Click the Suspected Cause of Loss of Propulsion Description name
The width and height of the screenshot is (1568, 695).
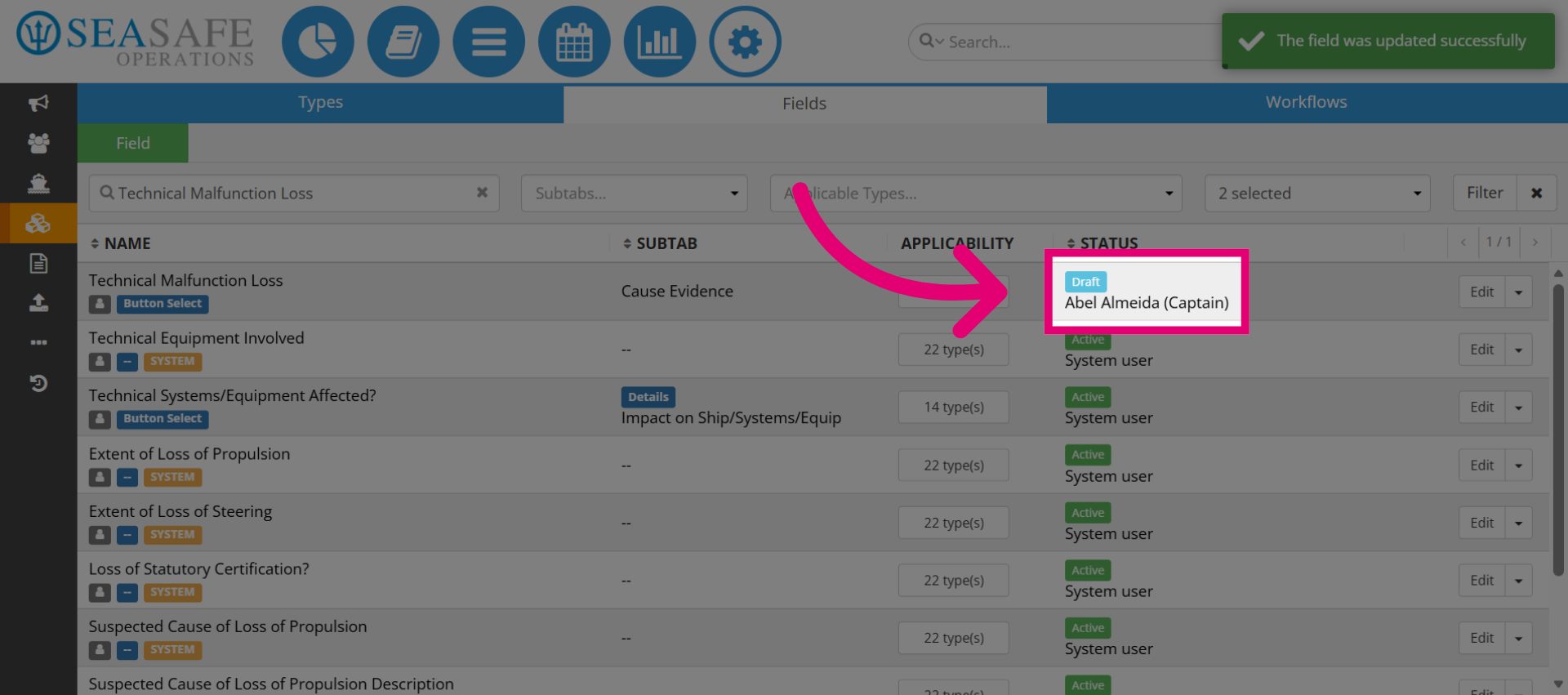[x=271, y=684]
